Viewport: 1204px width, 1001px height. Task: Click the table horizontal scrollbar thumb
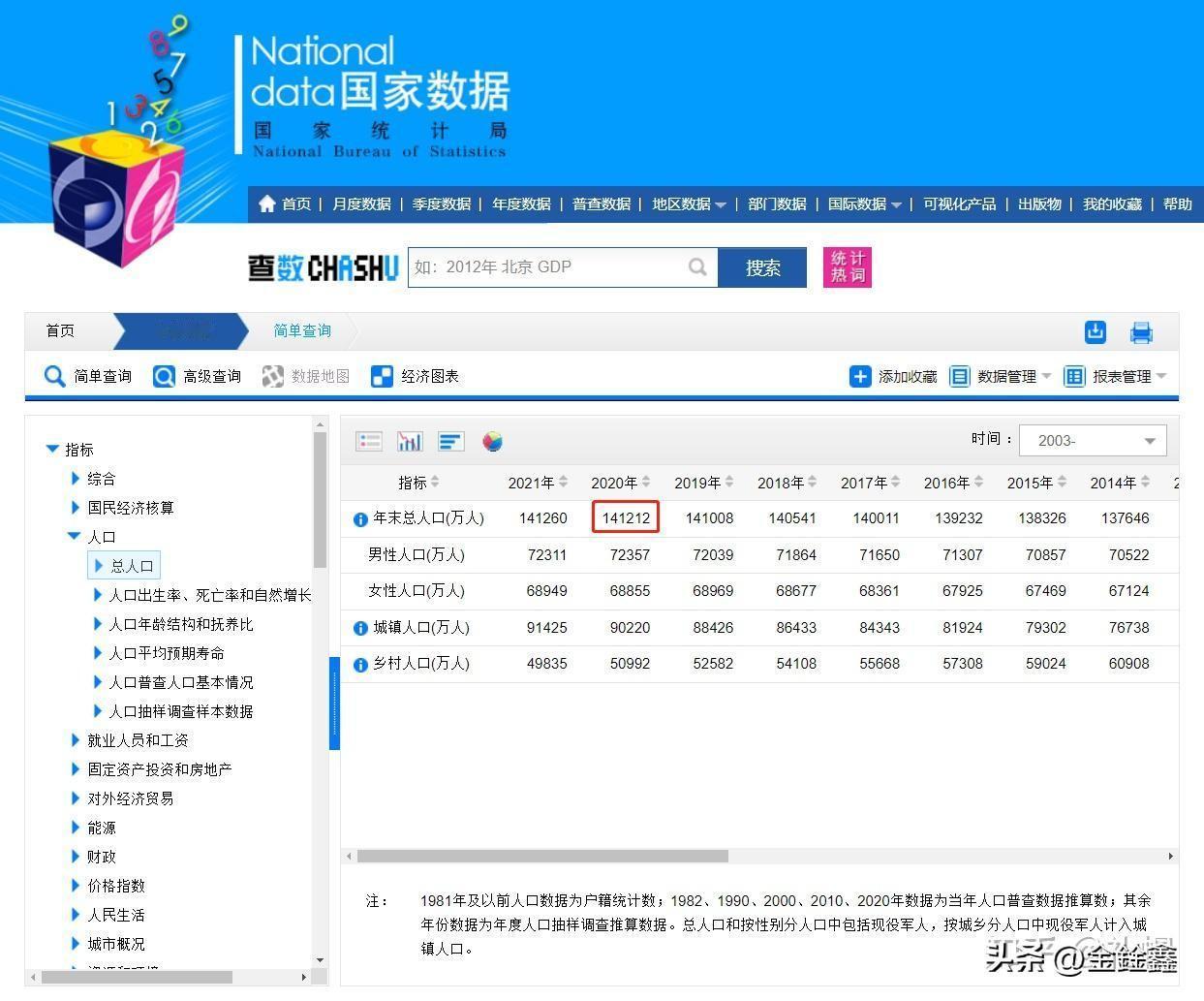point(542,857)
